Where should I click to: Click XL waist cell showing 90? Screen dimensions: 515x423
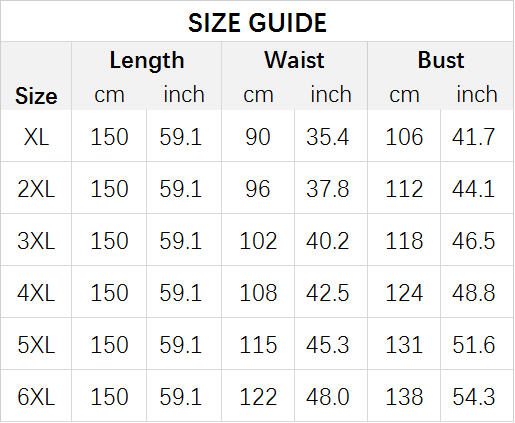point(258,137)
